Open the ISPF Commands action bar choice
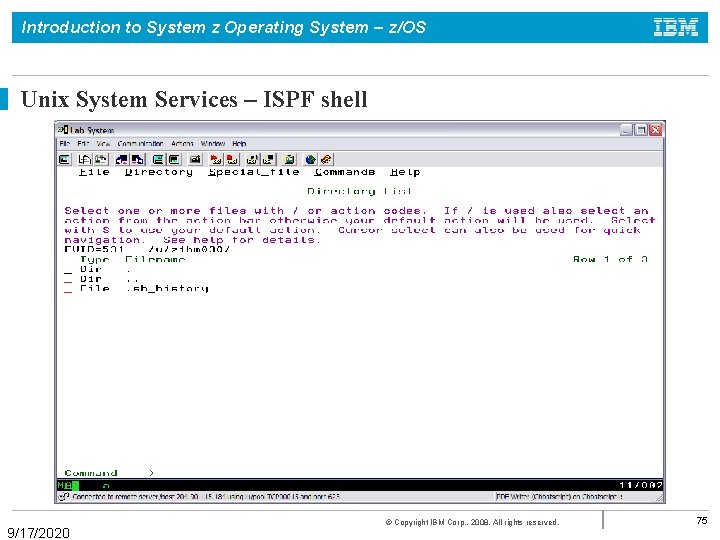720x540 pixels. tap(345, 172)
